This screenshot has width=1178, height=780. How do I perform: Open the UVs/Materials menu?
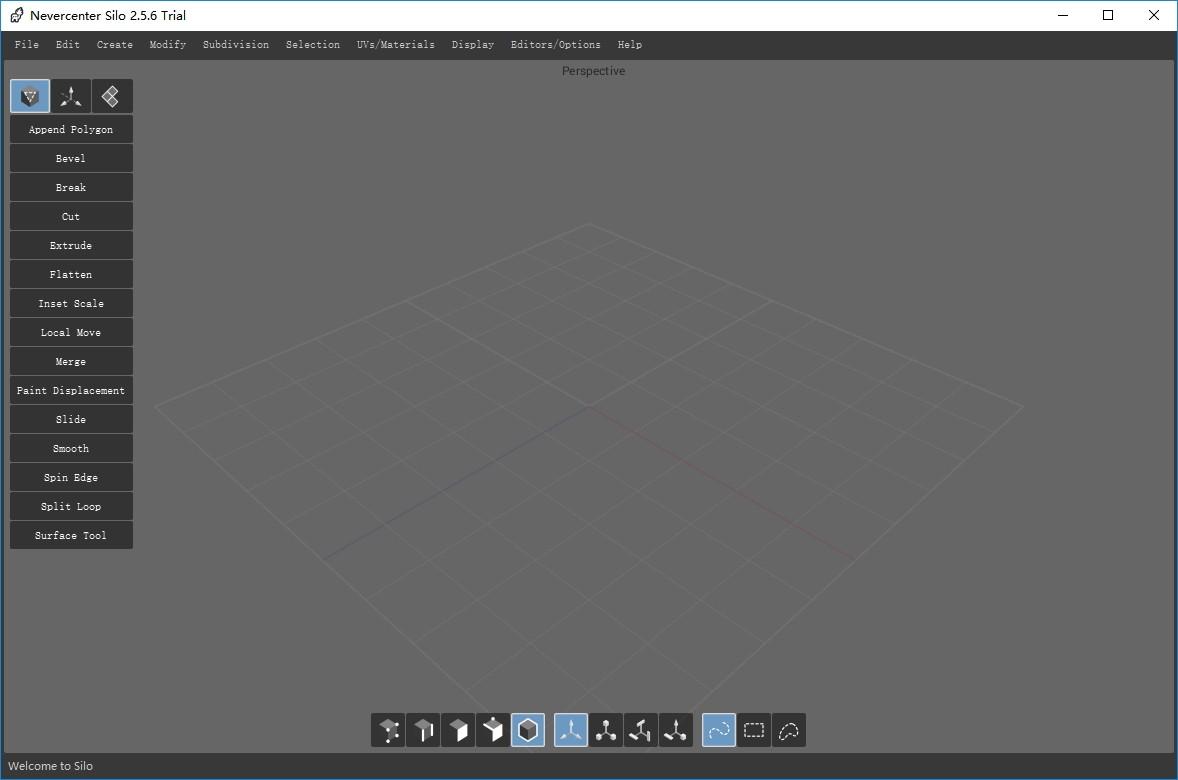(x=396, y=44)
